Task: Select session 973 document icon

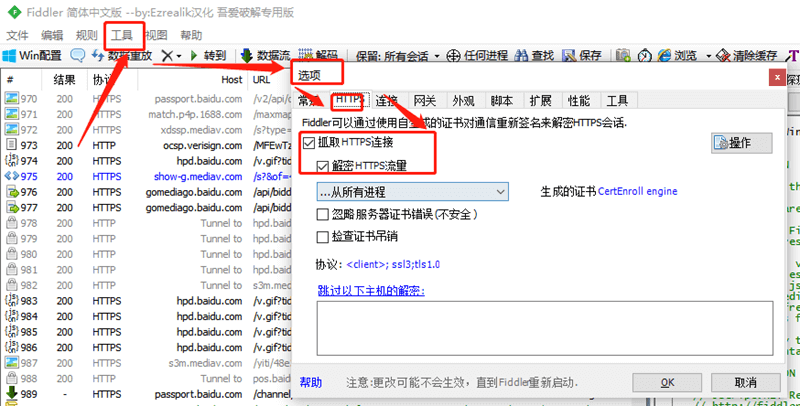Action: (11, 145)
